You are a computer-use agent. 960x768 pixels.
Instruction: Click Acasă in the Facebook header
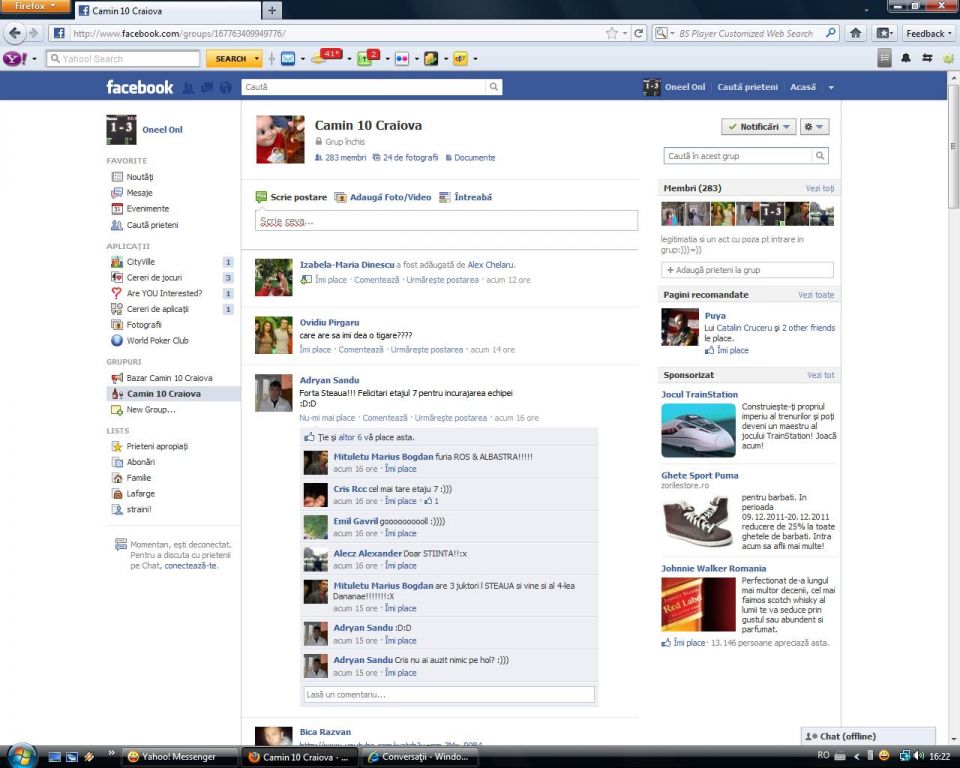[803, 87]
